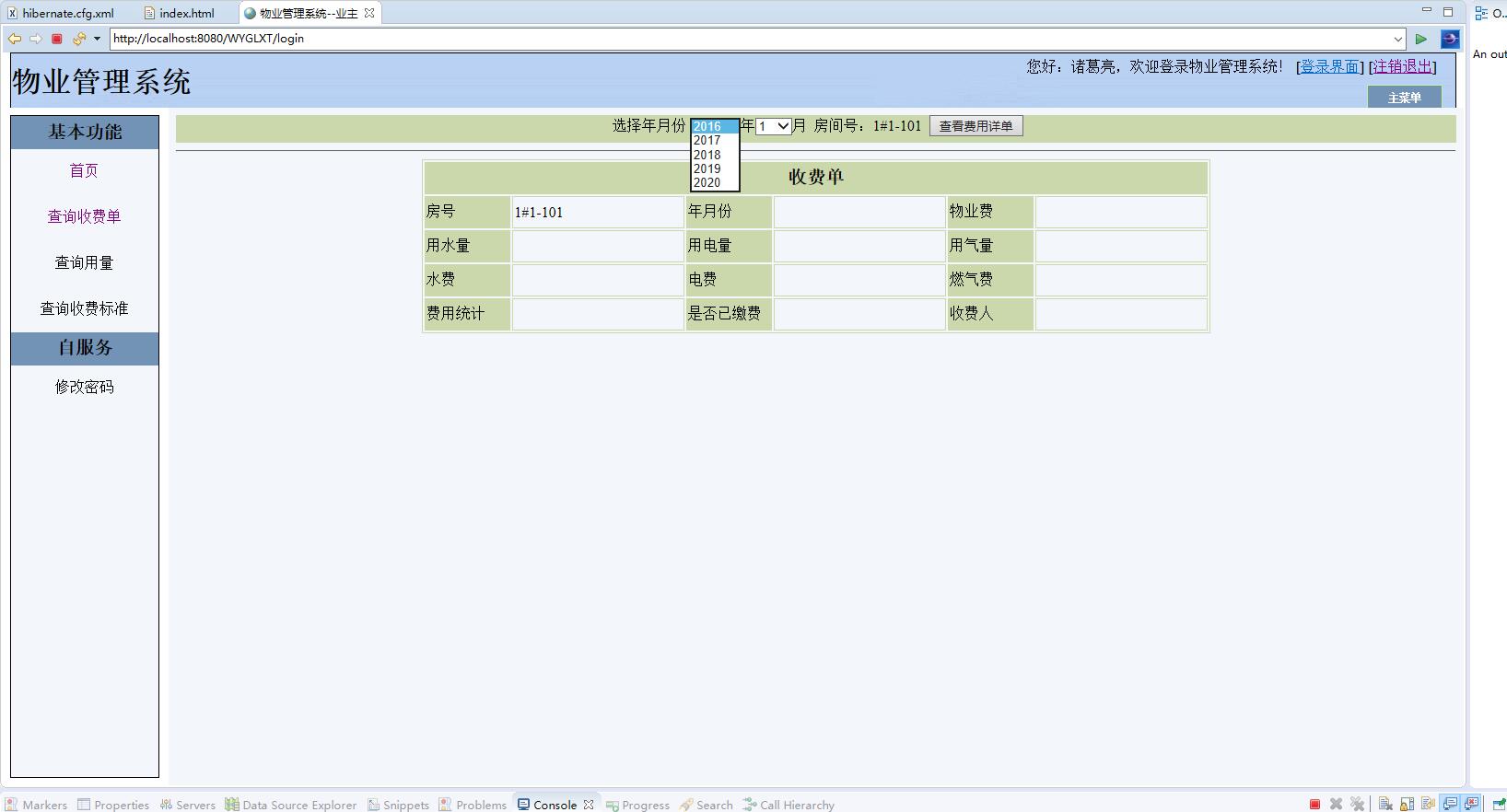The width and height of the screenshot is (1507, 812).
Task: Choose 2020 in the year dropdown list
Action: pyautogui.click(x=715, y=182)
